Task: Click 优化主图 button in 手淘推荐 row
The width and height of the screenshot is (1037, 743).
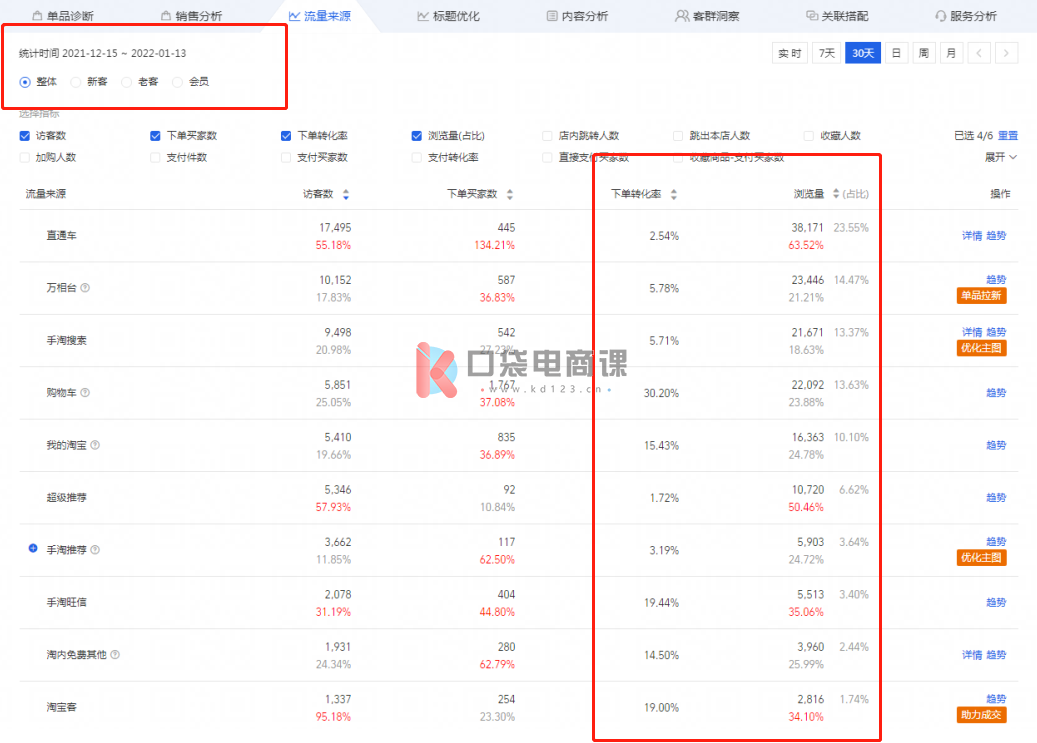Action: pyautogui.click(x=981, y=558)
